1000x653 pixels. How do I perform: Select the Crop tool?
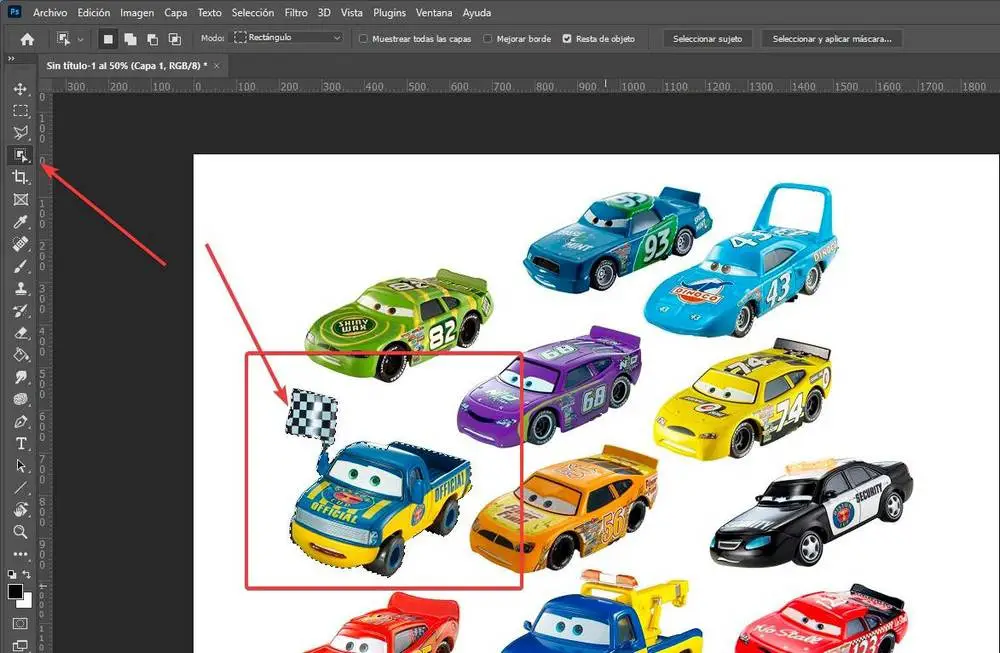[x=20, y=177]
